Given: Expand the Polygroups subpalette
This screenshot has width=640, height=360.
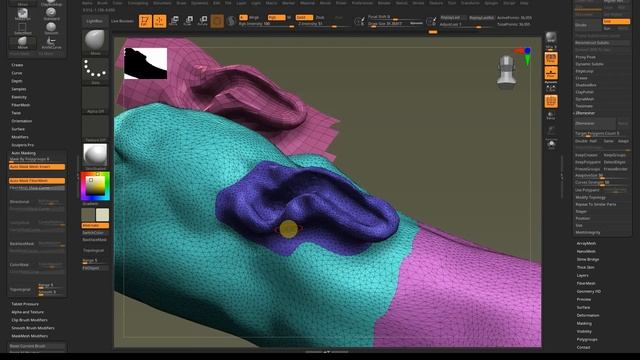Looking at the screenshot, I should 587,339.
